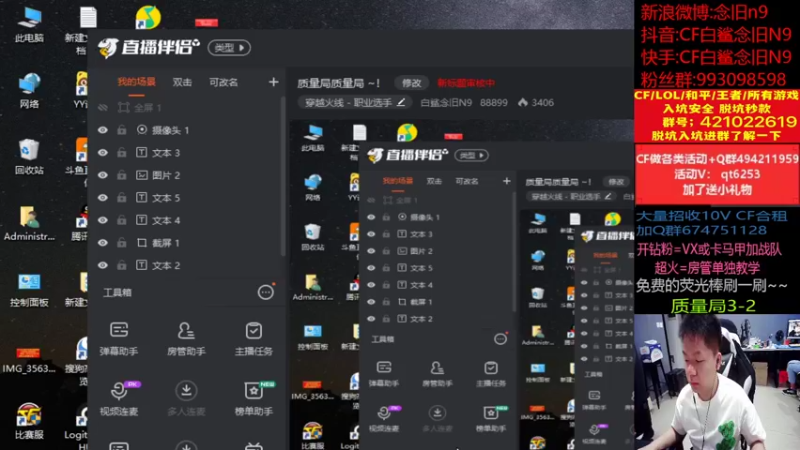800x450 pixels.
Task: Toggle lock on 图片 2 layer
Action: (121, 175)
